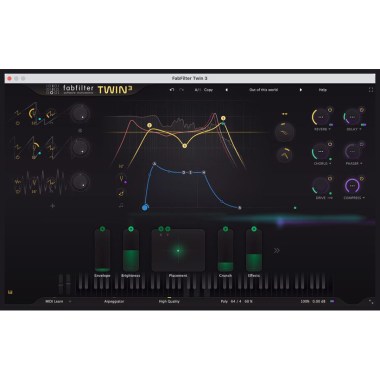This screenshot has height=380, width=380.
Task: Enter full screen mode via corner icon
Action: tap(371, 90)
